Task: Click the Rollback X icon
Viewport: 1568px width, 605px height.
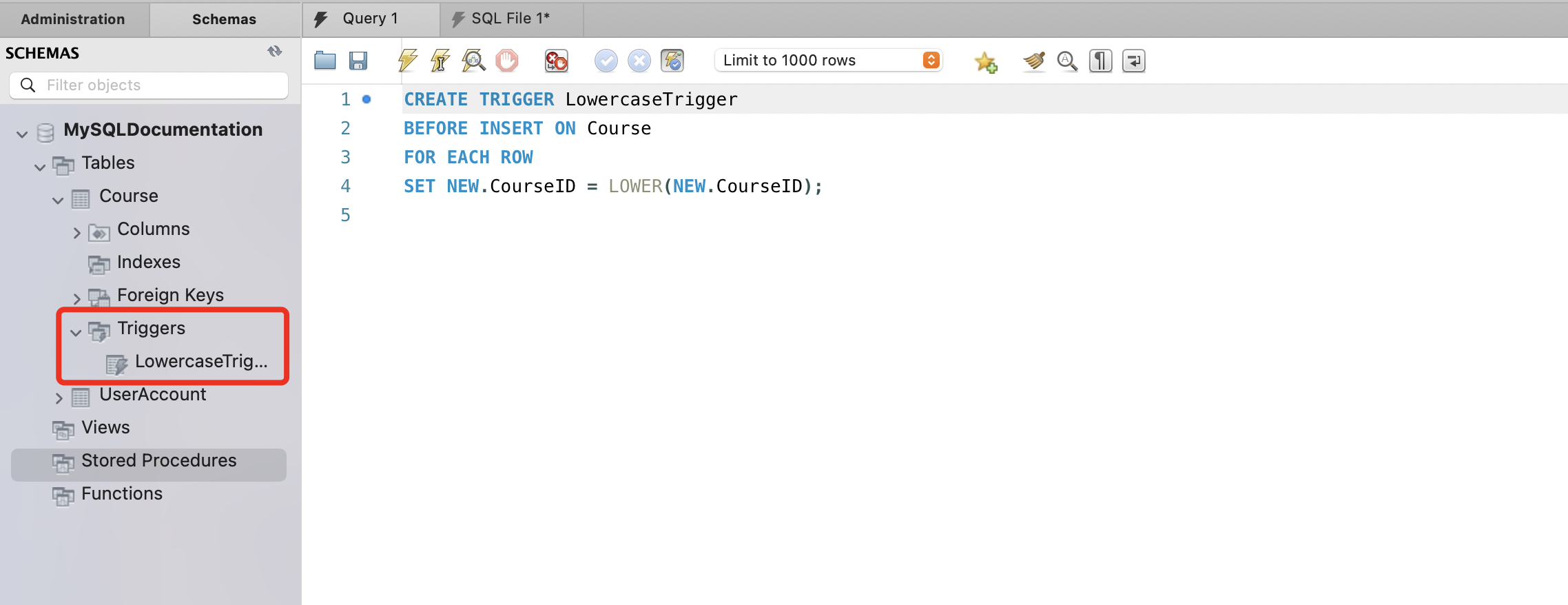Action: (x=639, y=61)
